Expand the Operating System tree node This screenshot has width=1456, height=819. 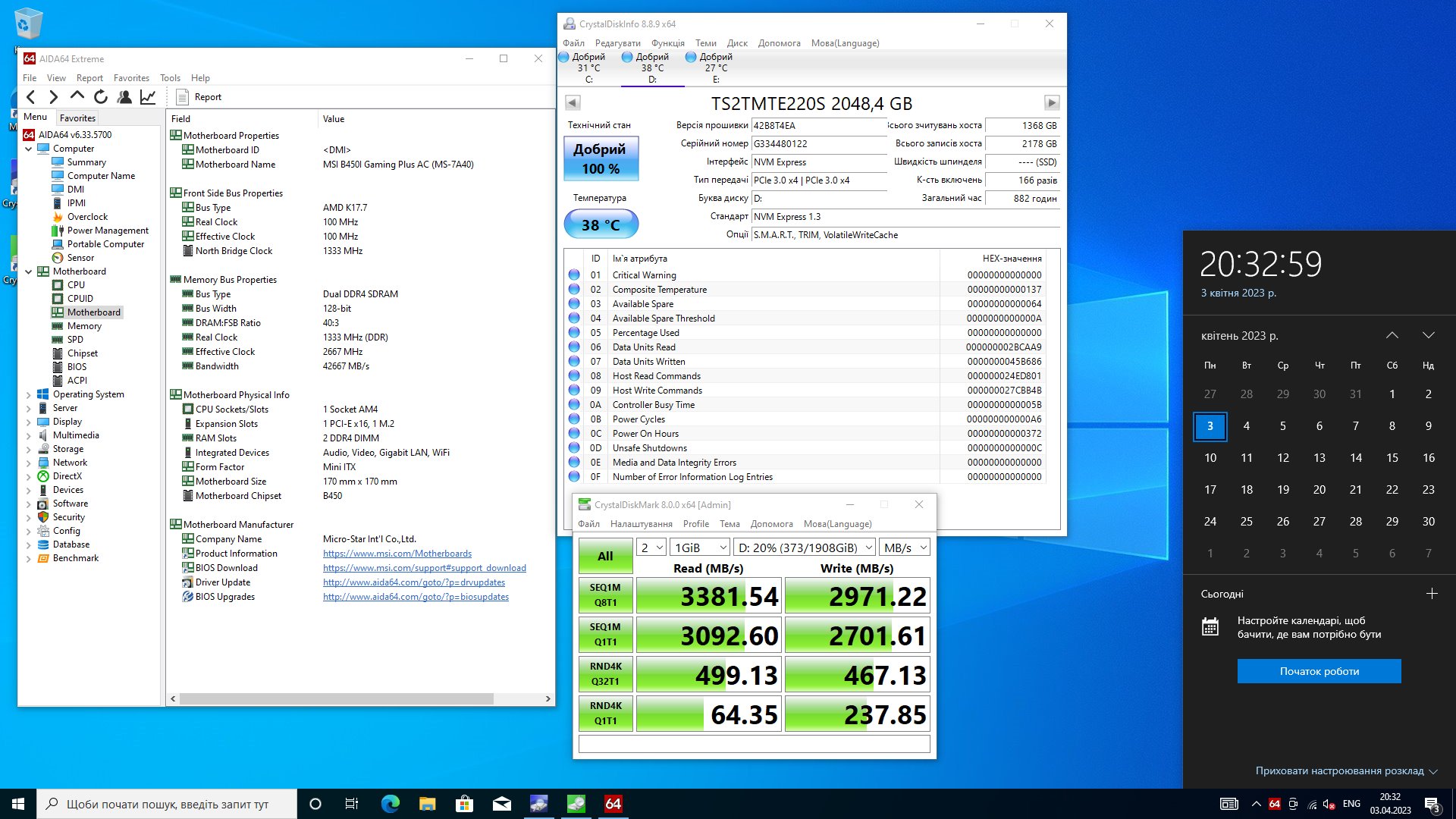(29, 394)
